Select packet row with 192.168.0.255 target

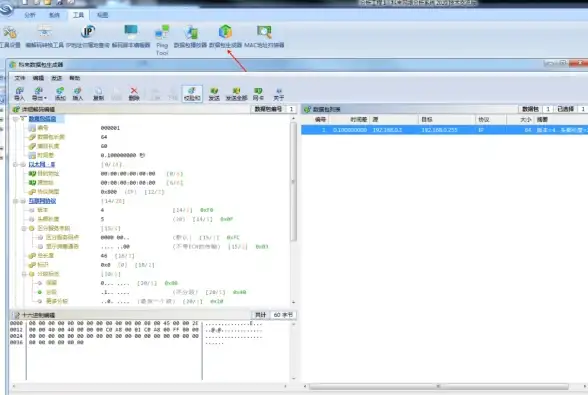click(x=444, y=130)
